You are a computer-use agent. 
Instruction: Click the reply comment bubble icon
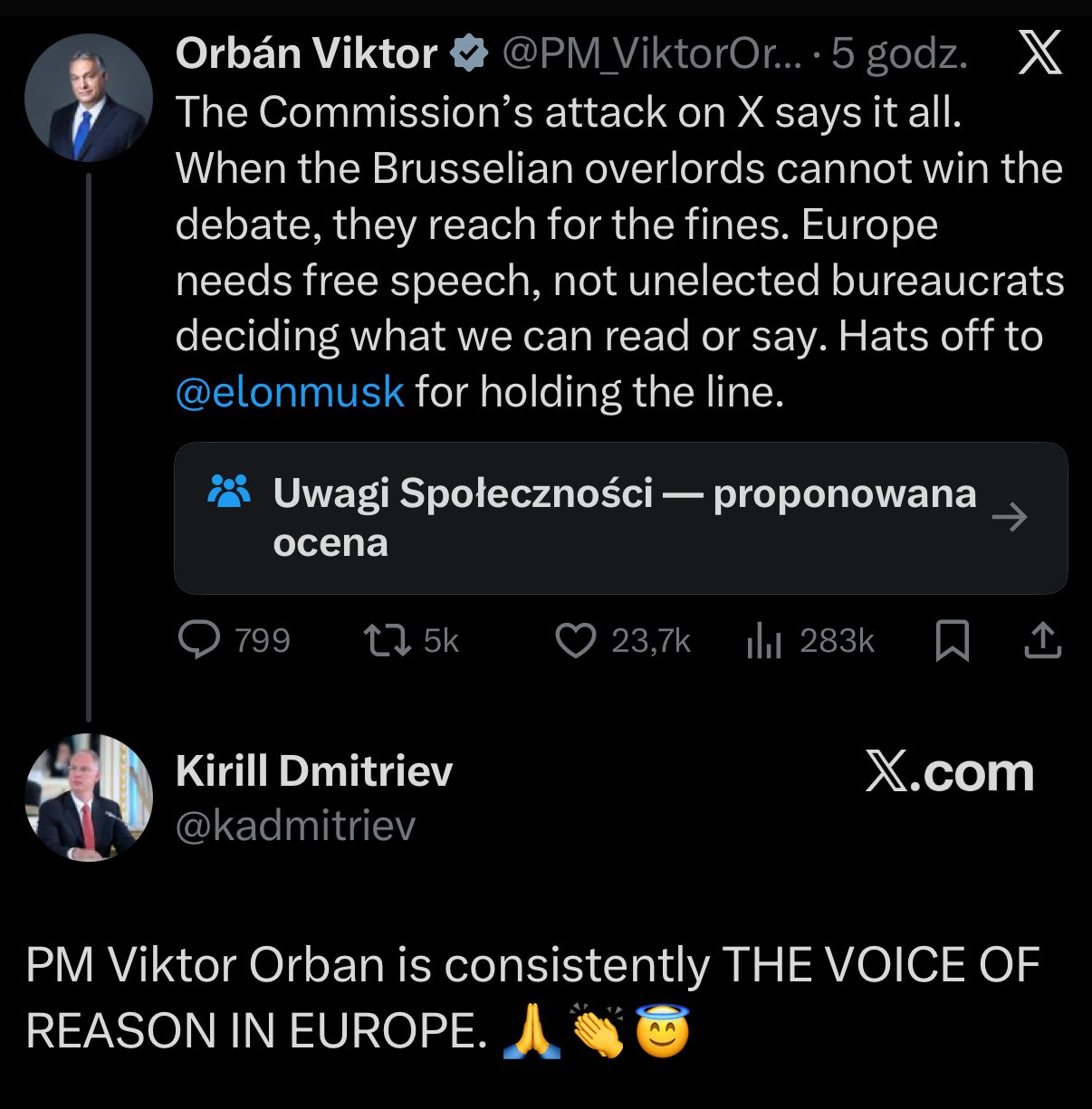(x=199, y=640)
